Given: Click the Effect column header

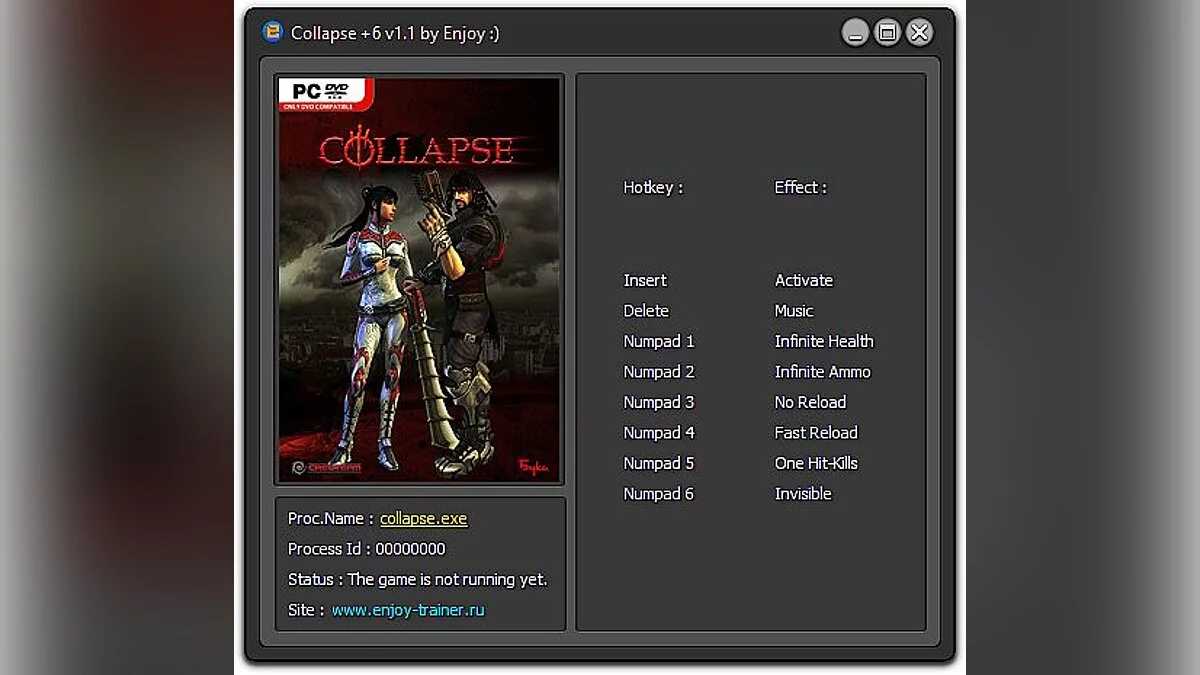Looking at the screenshot, I should pyautogui.click(x=800, y=187).
